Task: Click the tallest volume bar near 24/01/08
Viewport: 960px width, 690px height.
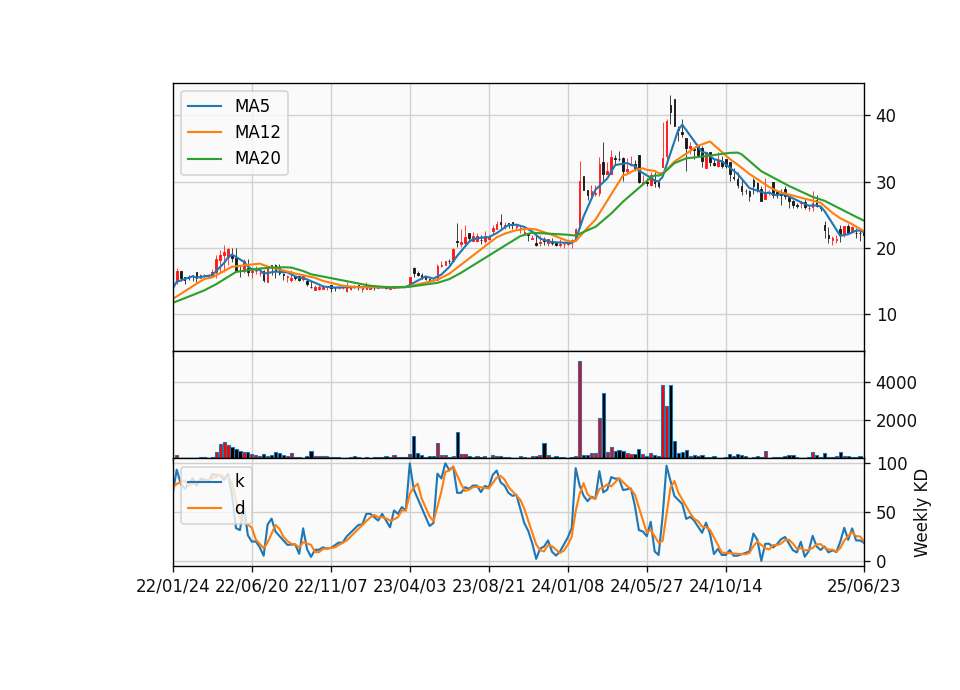Action: coord(580,410)
